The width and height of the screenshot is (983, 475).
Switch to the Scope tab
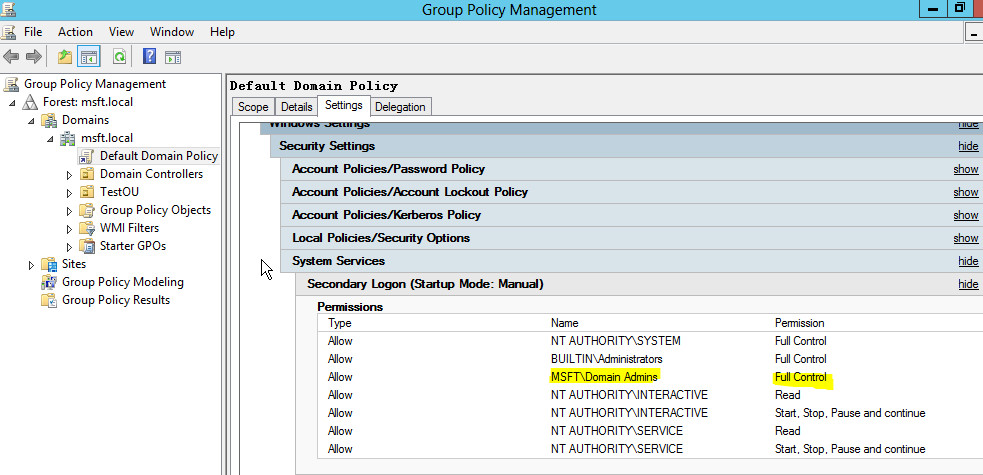[253, 107]
